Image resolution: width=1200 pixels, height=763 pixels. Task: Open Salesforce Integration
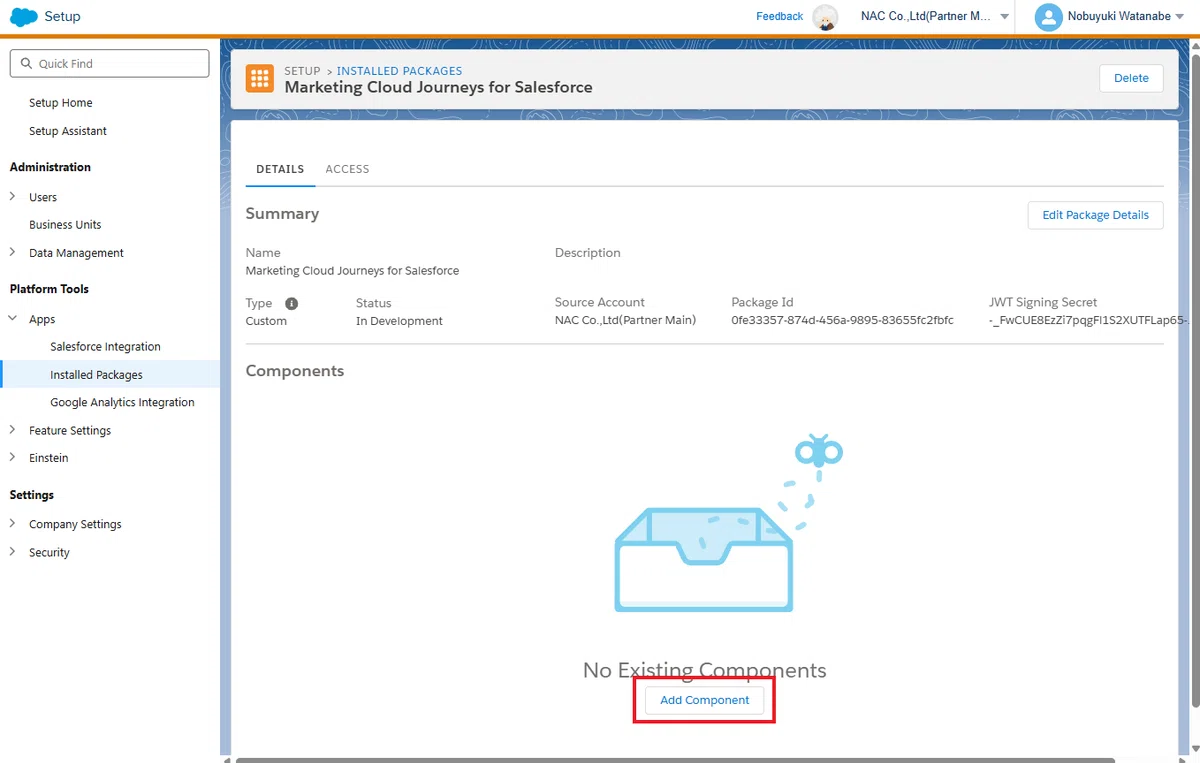coord(105,347)
